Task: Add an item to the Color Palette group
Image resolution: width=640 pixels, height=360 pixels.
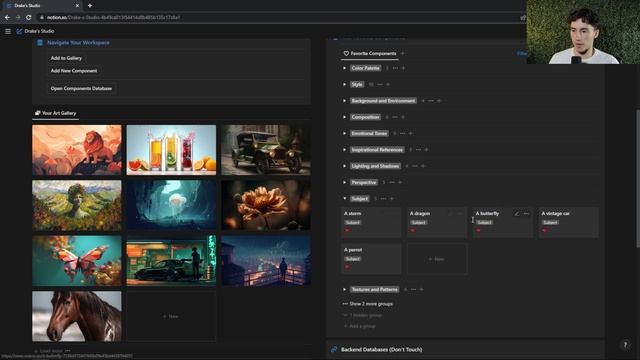Action: (x=403, y=68)
